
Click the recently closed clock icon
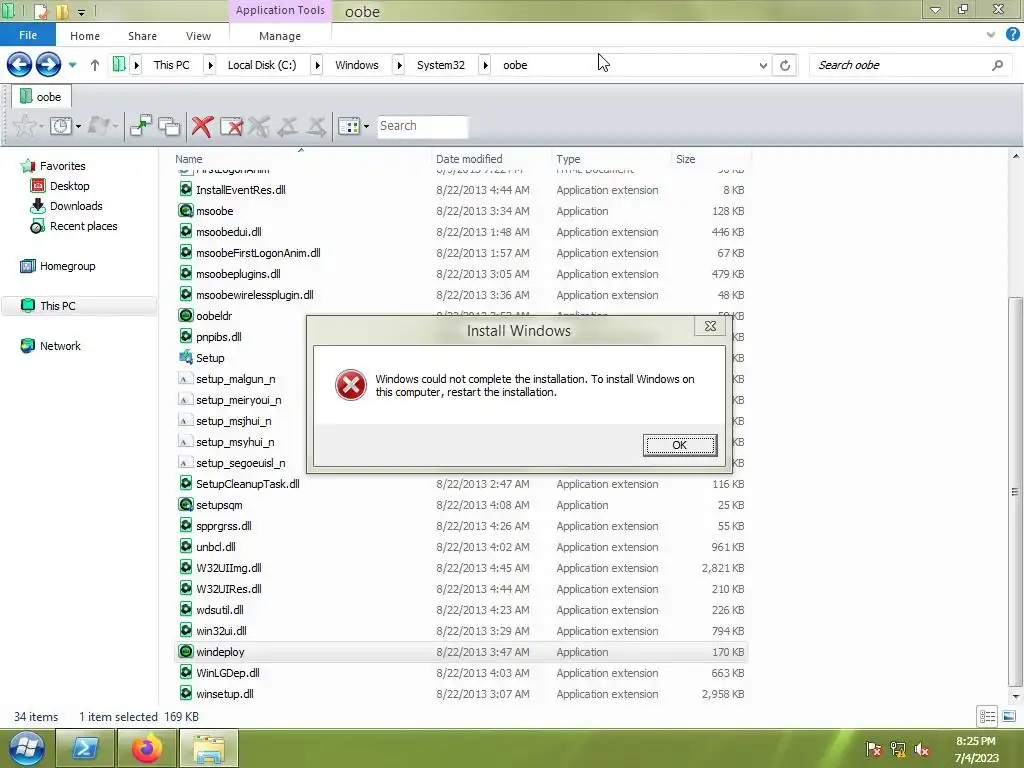coord(61,125)
